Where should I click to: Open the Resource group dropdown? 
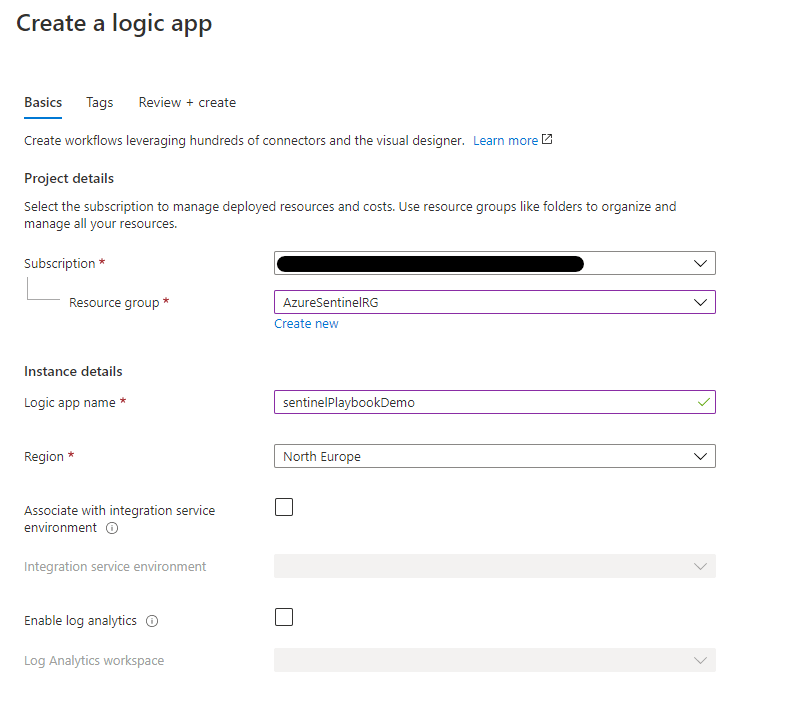coord(494,302)
